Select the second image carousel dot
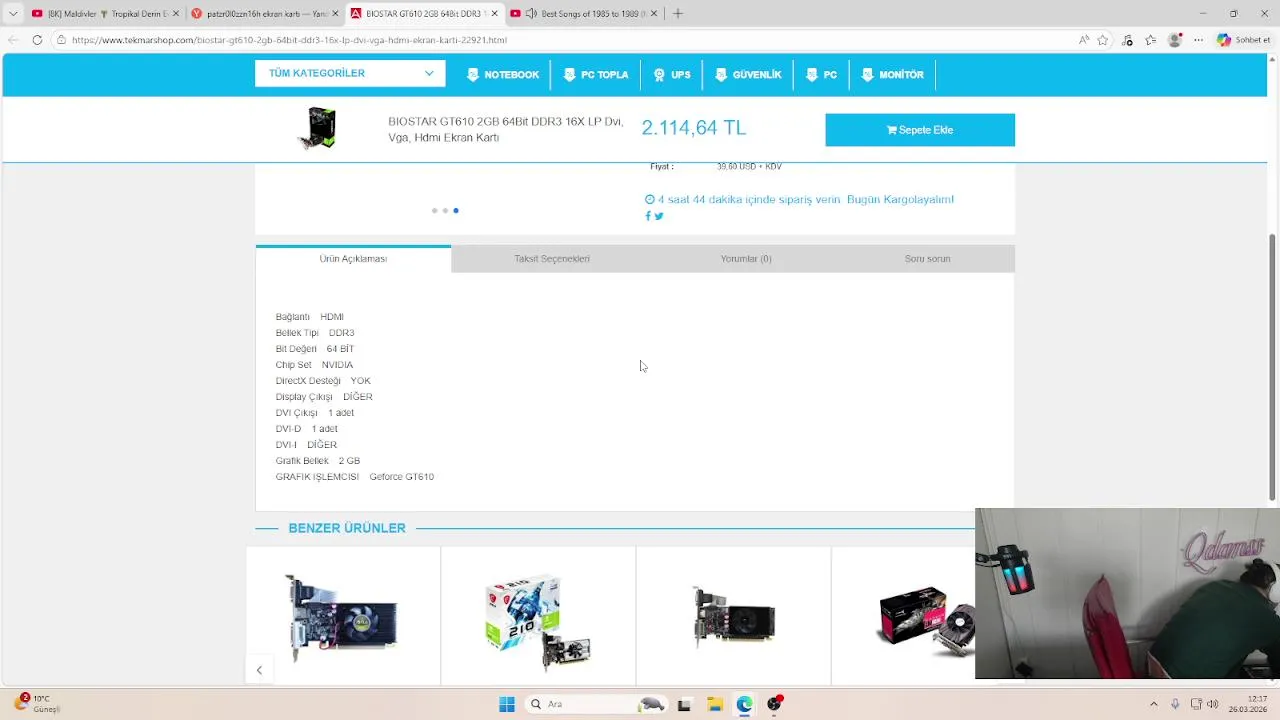Image resolution: width=1280 pixels, height=720 pixels. click(445, 211)
